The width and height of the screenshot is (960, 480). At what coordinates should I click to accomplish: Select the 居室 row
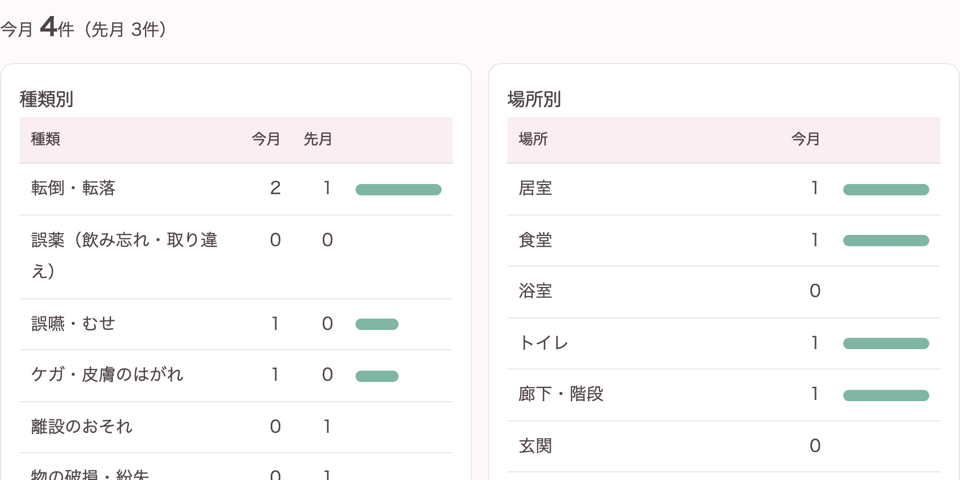(x=724, y=189)
